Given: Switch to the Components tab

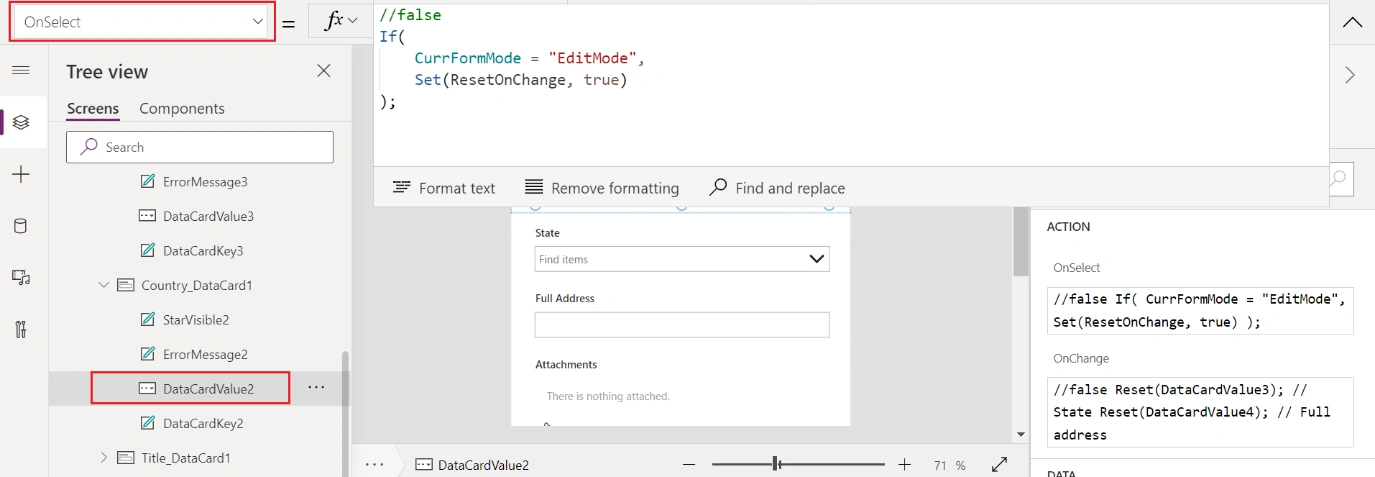Looking at the screenshot, I should 182,108.
